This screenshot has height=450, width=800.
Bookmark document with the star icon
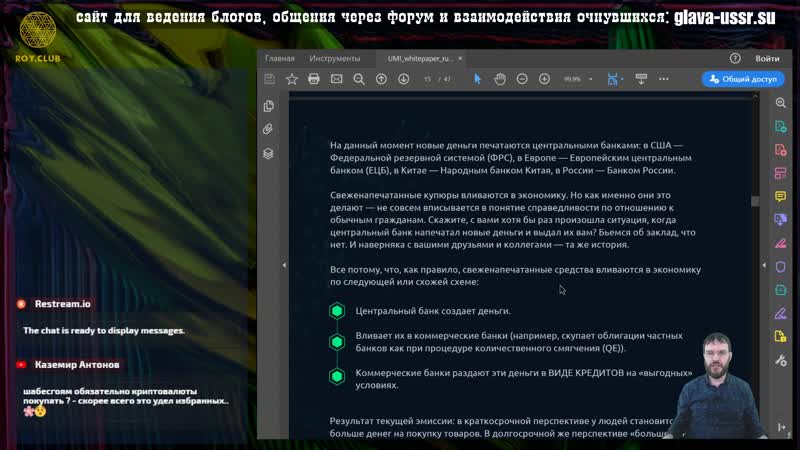point(292,79)
